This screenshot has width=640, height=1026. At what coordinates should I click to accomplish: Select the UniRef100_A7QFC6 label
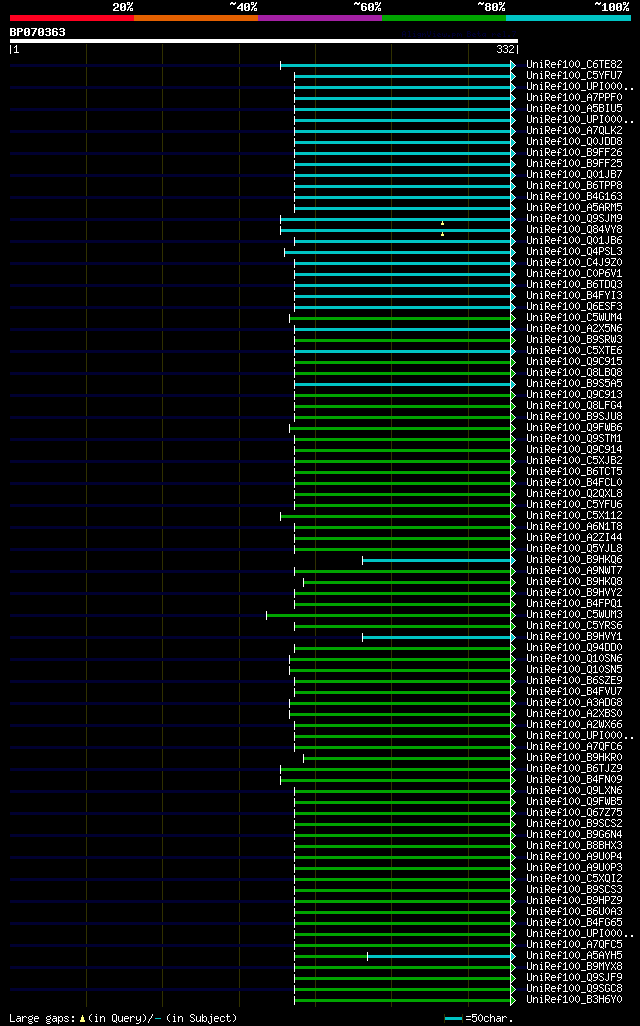575,747
